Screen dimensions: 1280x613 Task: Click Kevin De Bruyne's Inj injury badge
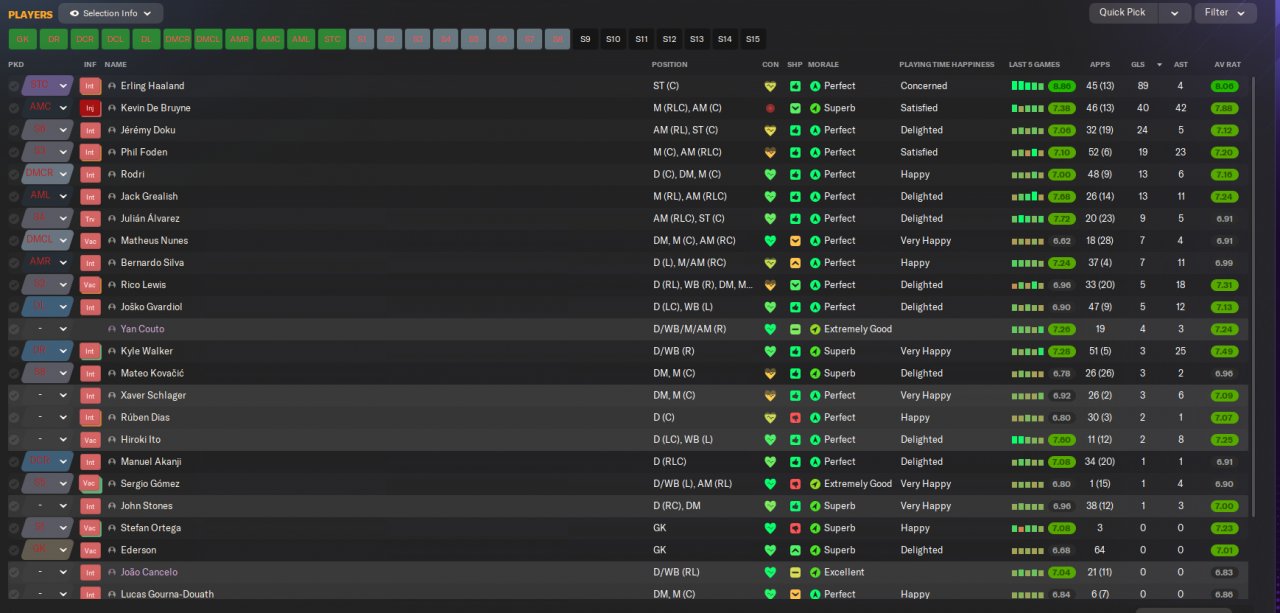(90, 108)
